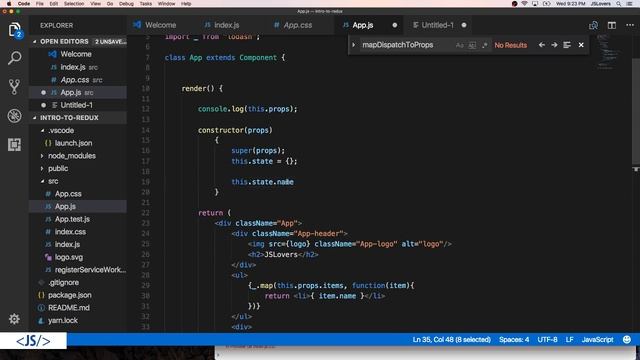The height and width of the screenshot is (360, 640).
Task: Collapse the .vscode folder
Action: pos(42,131)
